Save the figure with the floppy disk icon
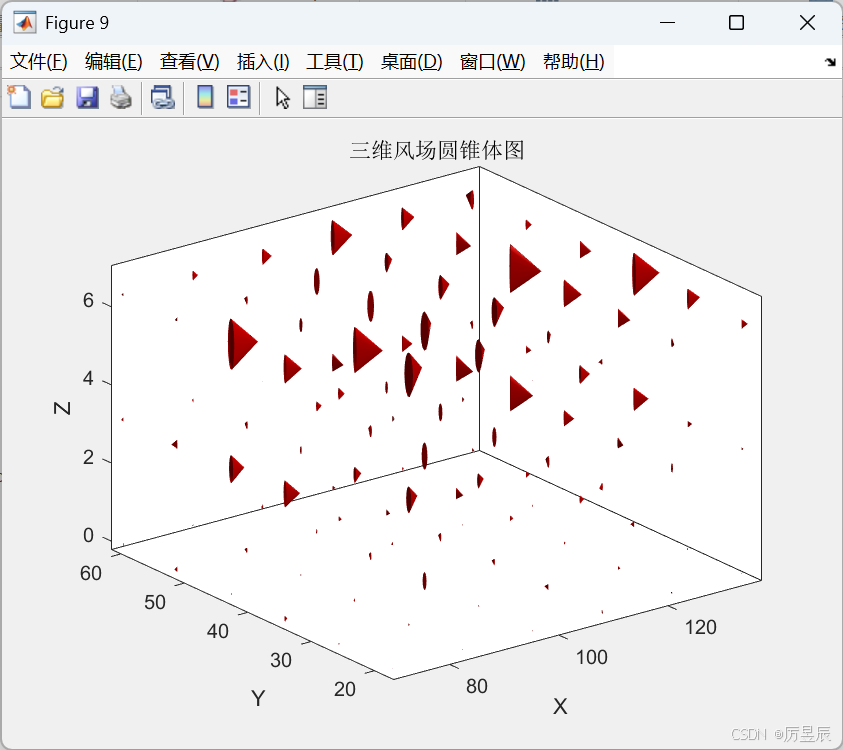Screen dimensions: 843x750 pyautogui.click(x=87, y=97)
